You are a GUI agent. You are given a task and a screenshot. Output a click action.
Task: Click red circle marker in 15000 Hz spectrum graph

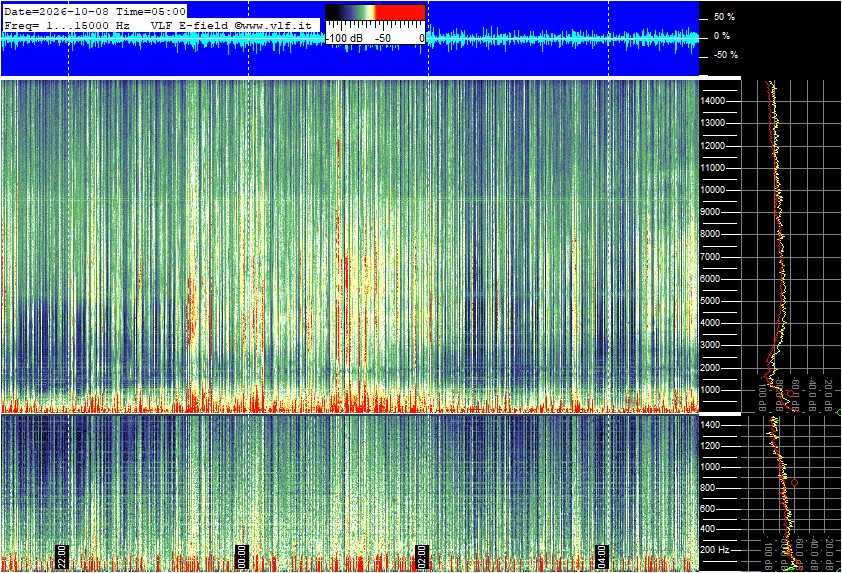pyautogui.click(x=790, y=394)
